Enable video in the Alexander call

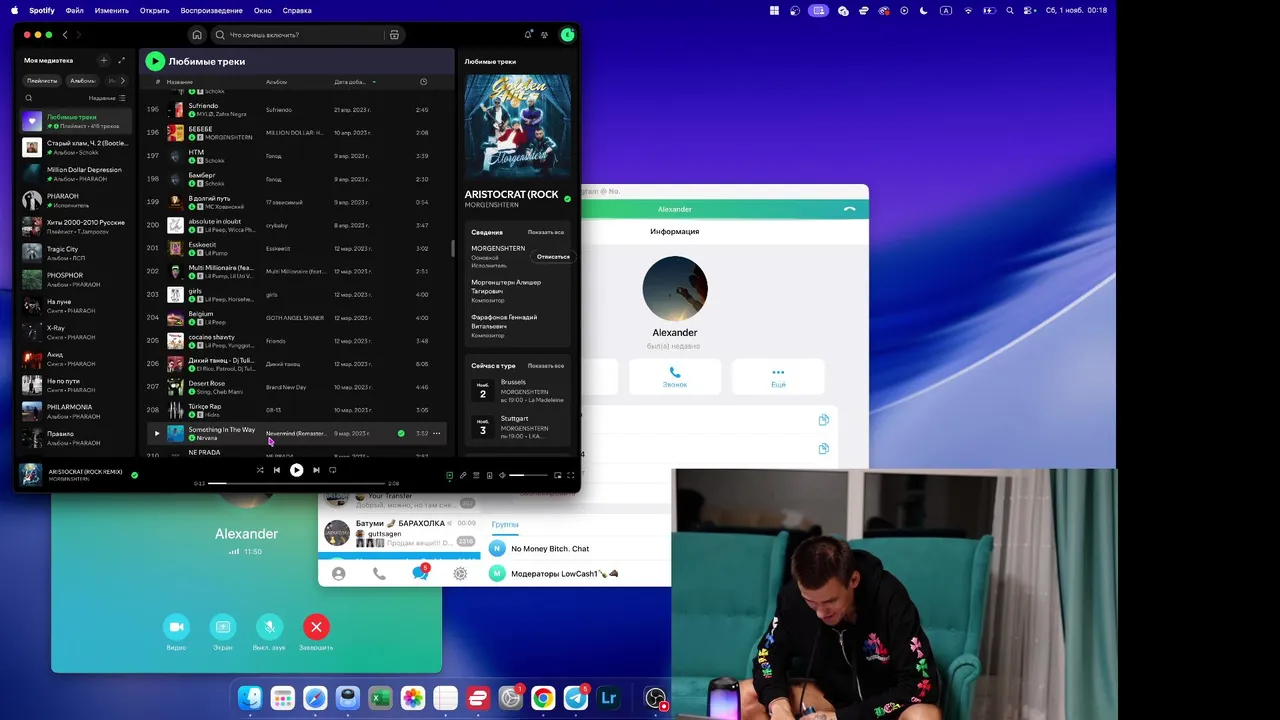coord(176,627)
